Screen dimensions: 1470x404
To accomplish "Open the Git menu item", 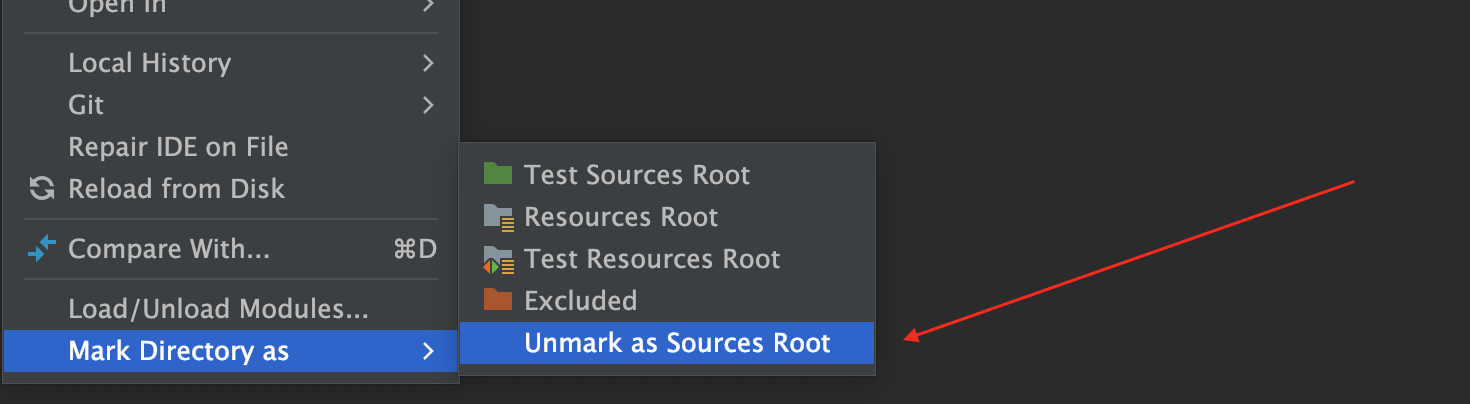I will tap(86, 105).
